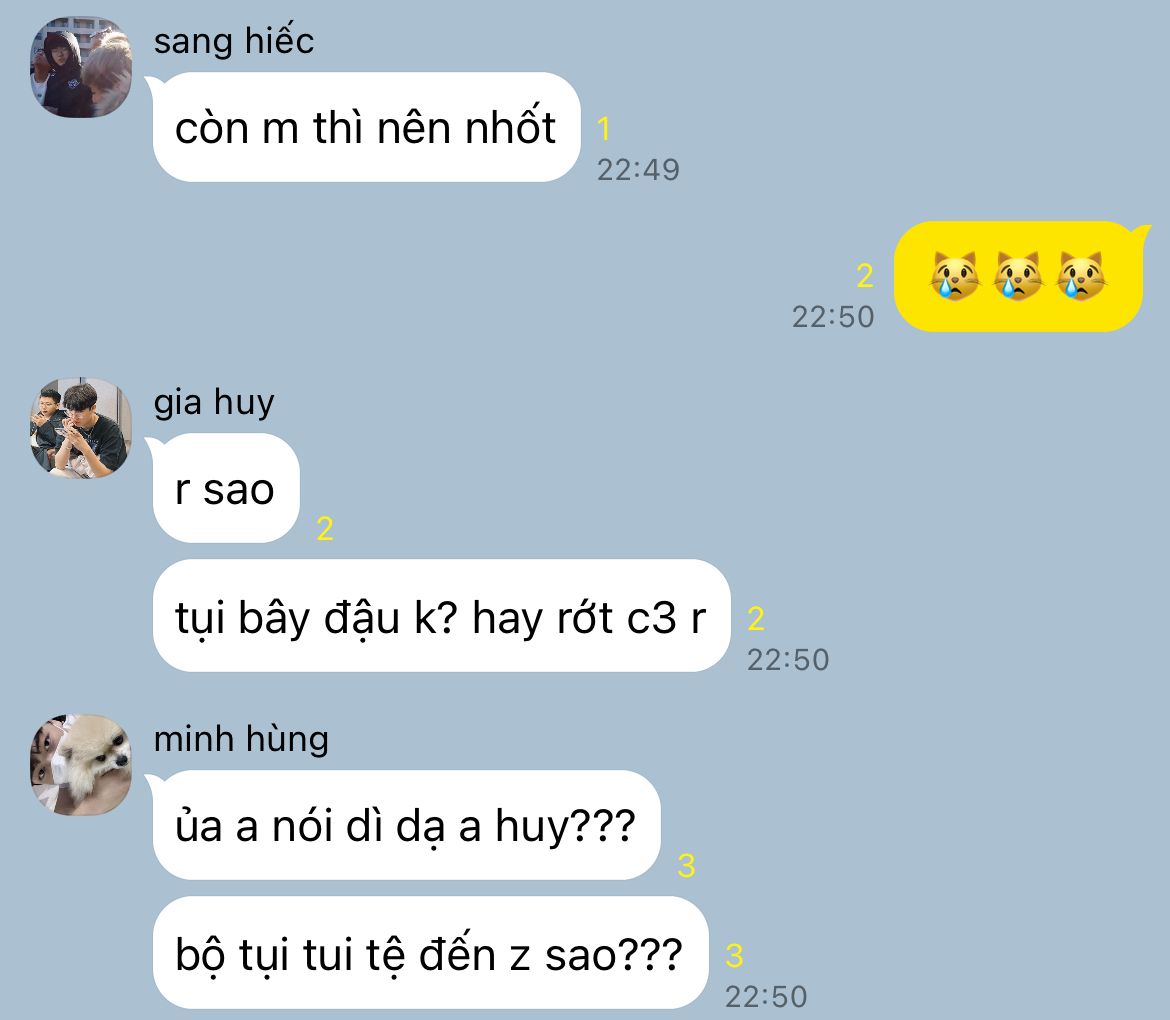Screen dimensions: 1170x1020
Task: Click the 22:49 timestamp
Action: (638, 170)
